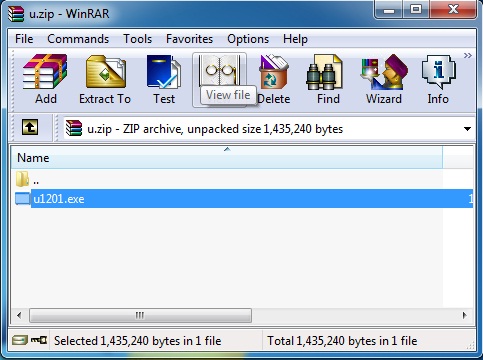Launch the Wizard tool

(x=384, y=80)
